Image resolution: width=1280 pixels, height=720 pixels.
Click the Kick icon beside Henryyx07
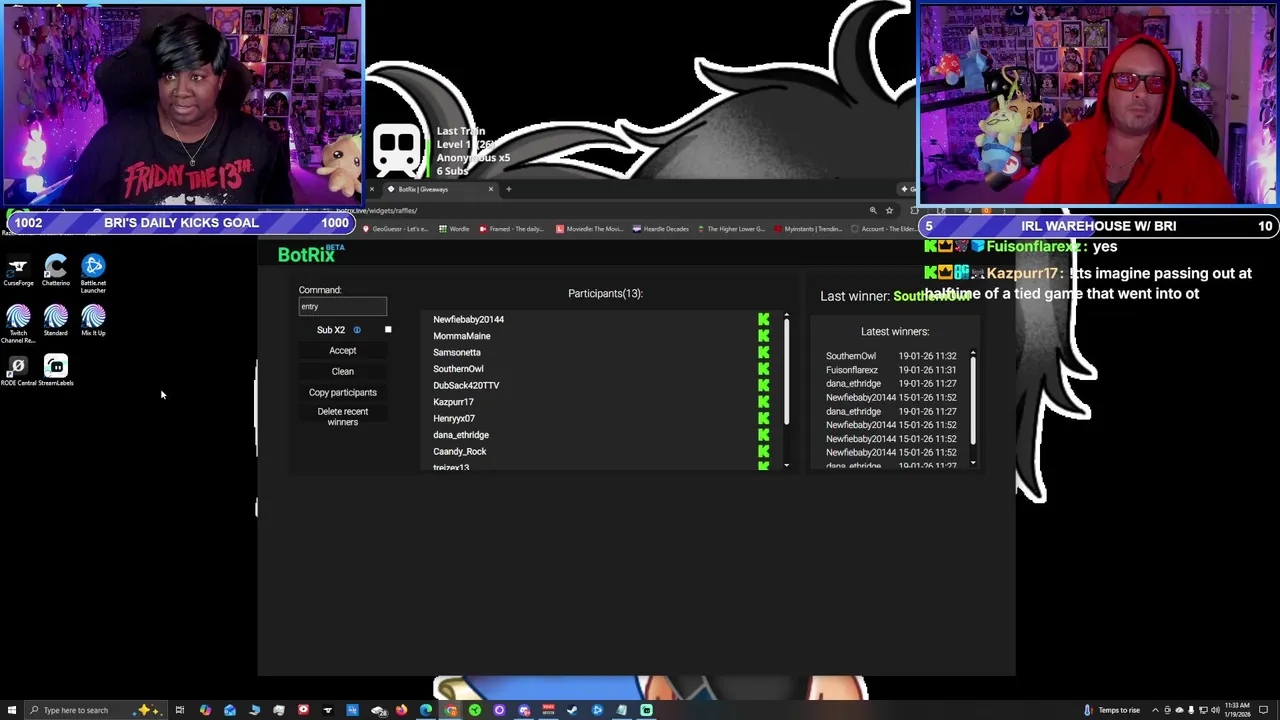tap(764, 418)
